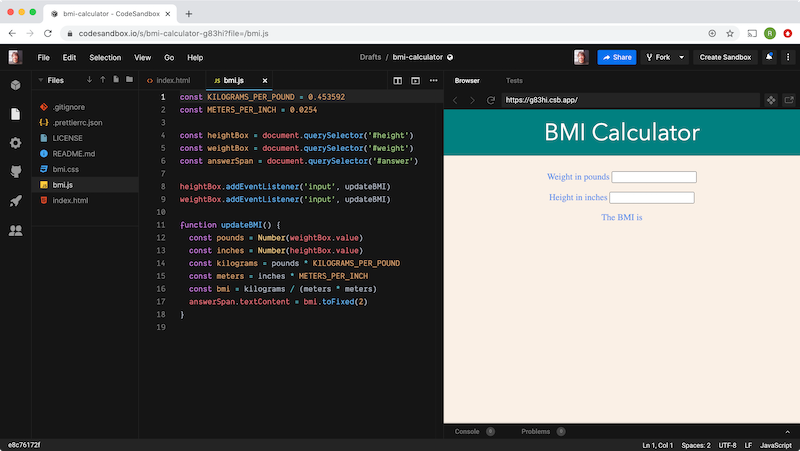Open the Live collaboration people icon
Image resolution: width=800 pixels, height=451 pixels.
pyautogui.click(x=16, y=230)
